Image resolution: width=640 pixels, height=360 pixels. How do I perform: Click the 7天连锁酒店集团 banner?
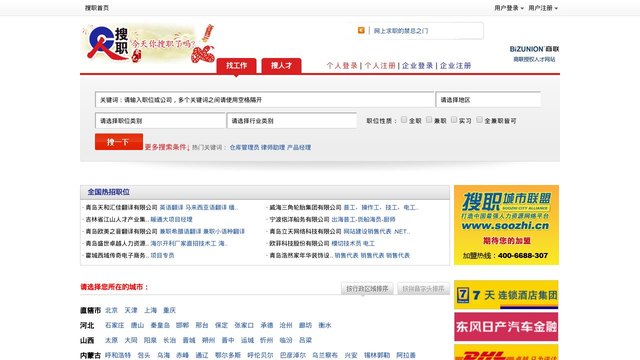[506, 295]
